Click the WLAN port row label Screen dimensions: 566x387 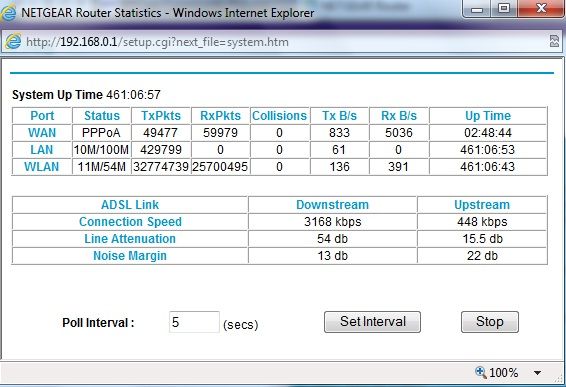(x=42, y=167)
